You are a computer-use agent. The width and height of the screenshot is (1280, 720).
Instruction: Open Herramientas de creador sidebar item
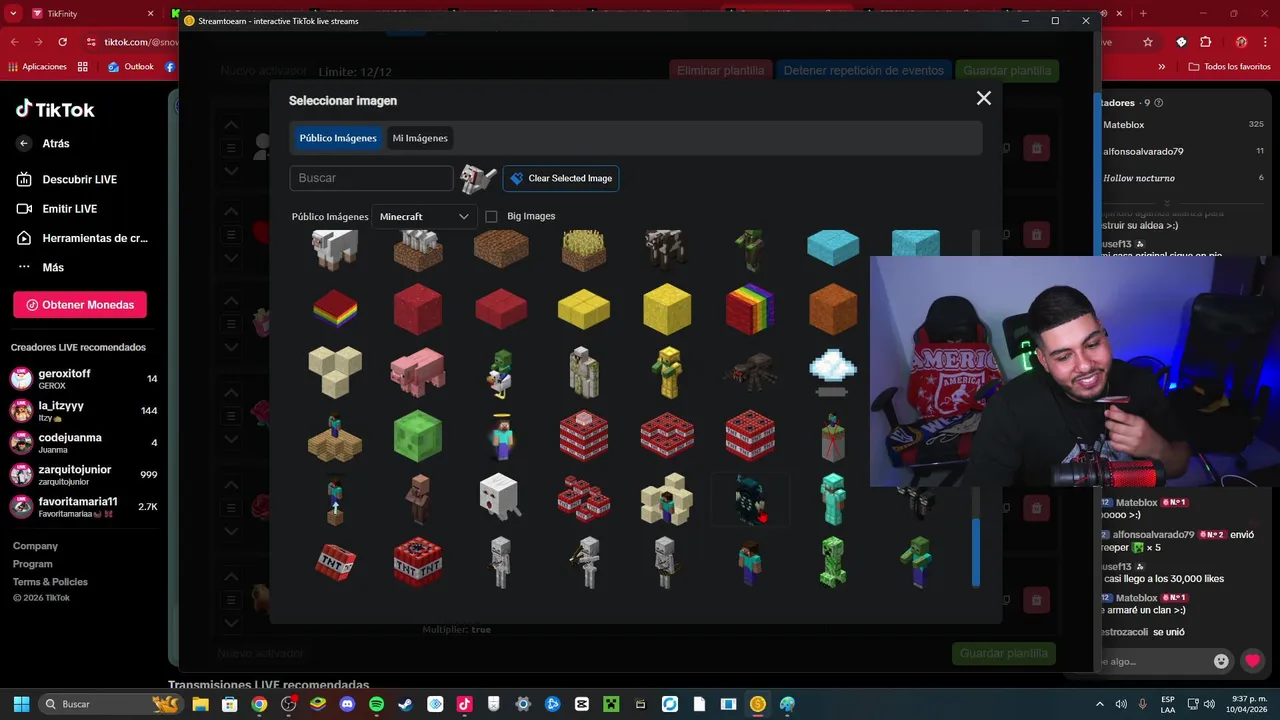coord(82,238)
